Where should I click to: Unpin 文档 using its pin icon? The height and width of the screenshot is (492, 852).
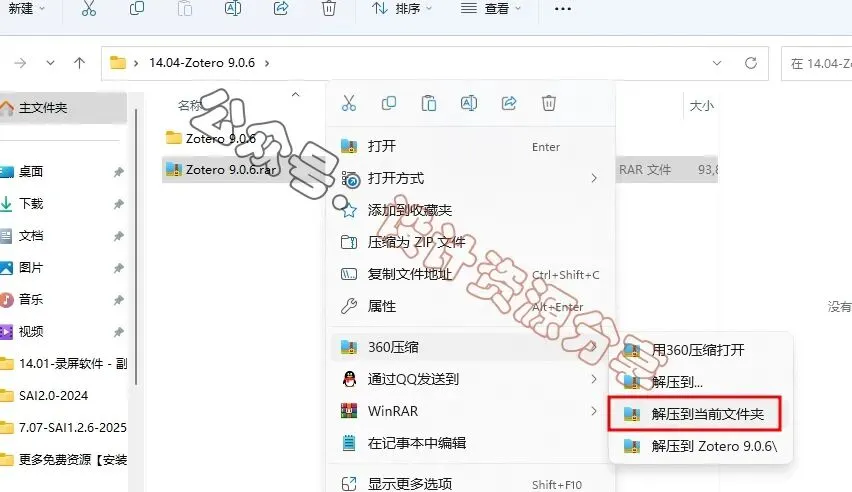click(x=118, y=236)
